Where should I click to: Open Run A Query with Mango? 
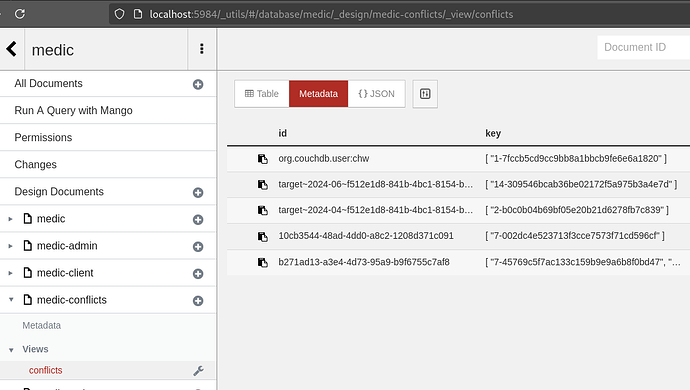click(x=73, y=110)
